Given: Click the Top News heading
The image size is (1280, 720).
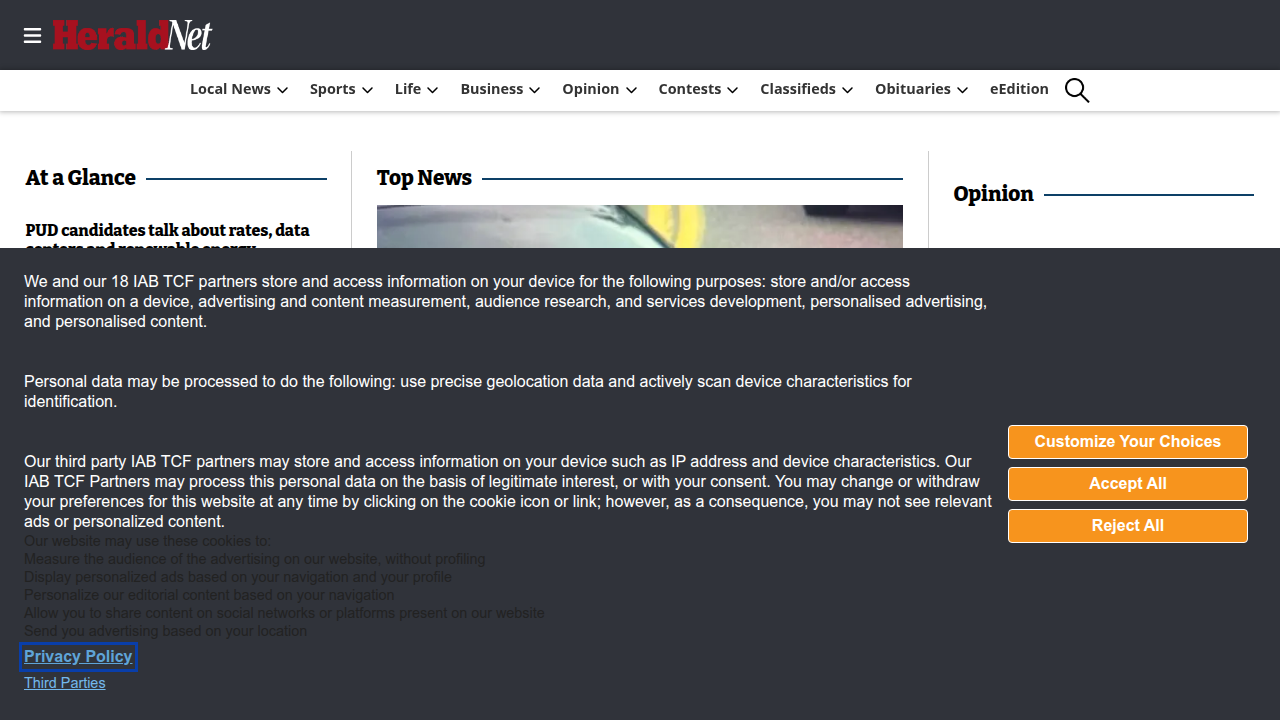Looking at the screenshot, I should point(424,178).
